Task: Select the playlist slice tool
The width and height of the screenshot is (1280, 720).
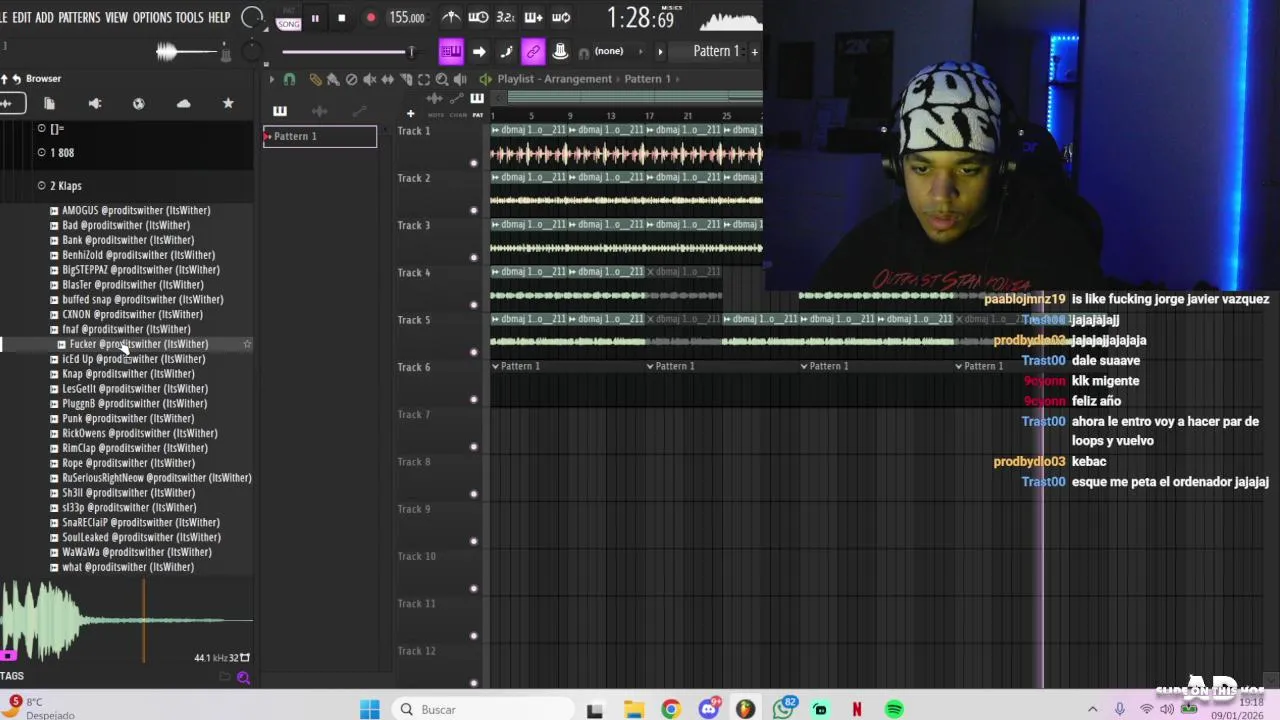Action: 405,79
